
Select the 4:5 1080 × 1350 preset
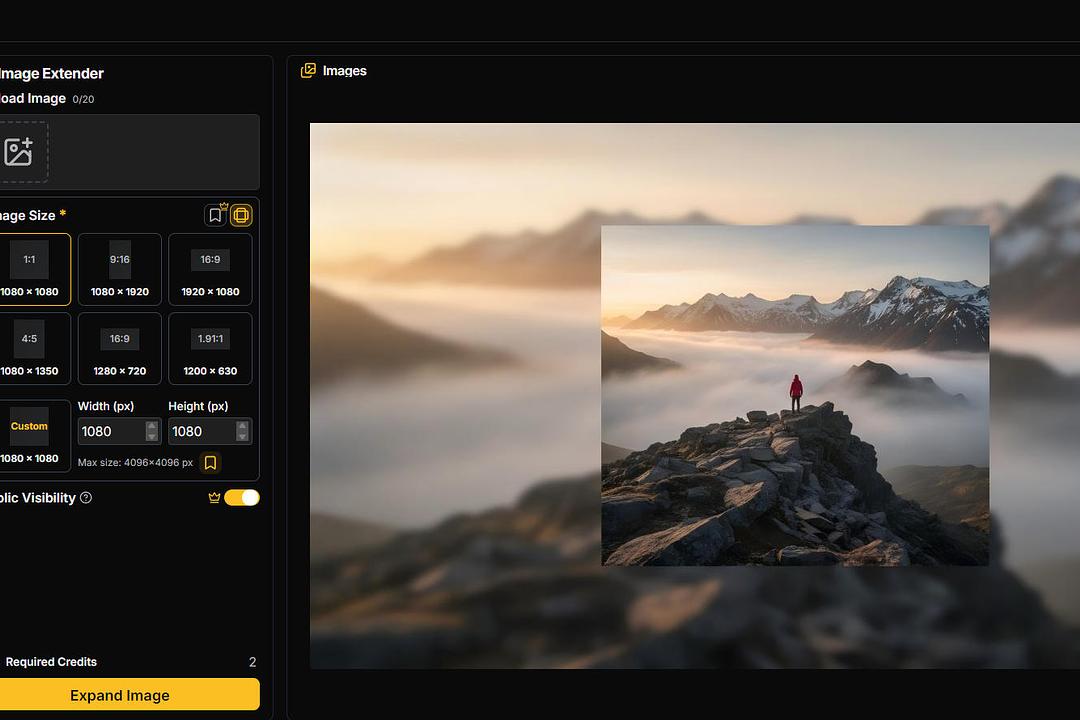(30, 348)
